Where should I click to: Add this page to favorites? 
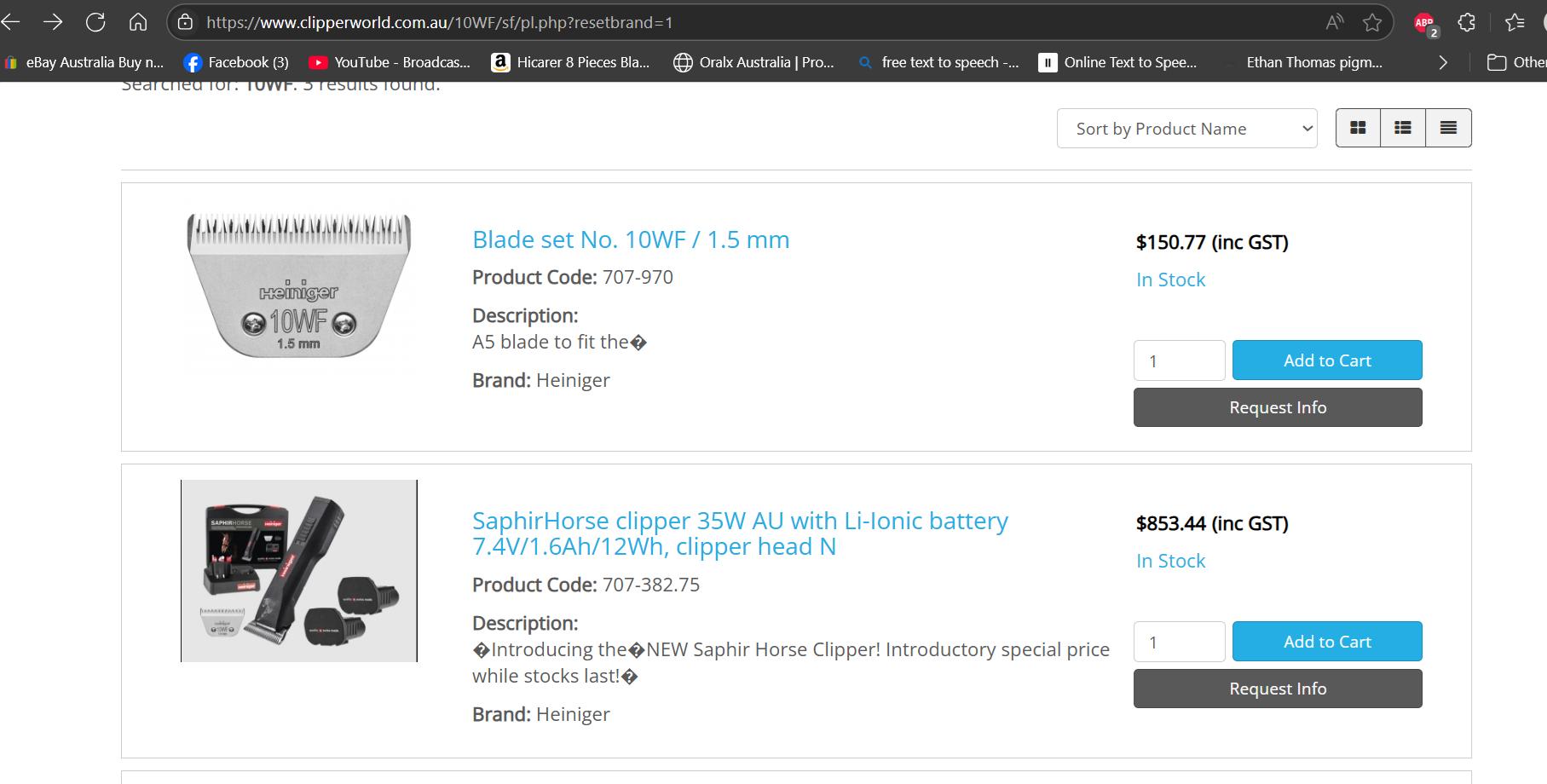(x=1372, y=23)
